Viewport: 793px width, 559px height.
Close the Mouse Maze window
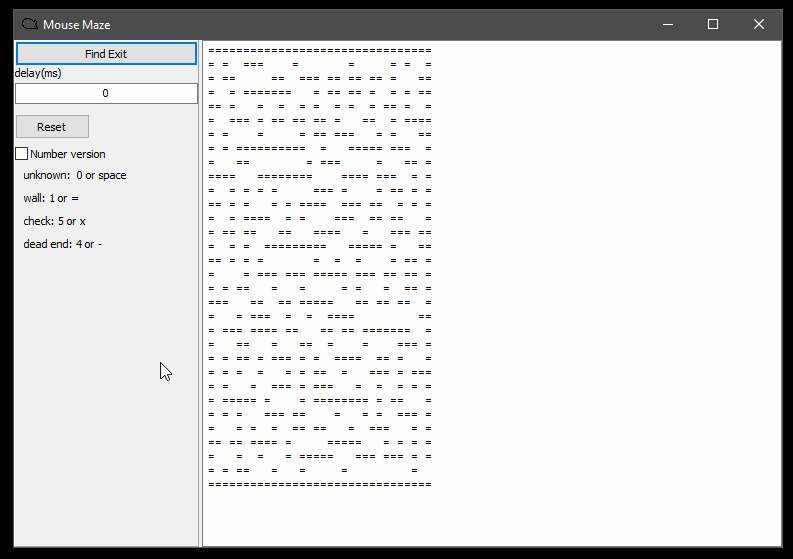[759, 24]
